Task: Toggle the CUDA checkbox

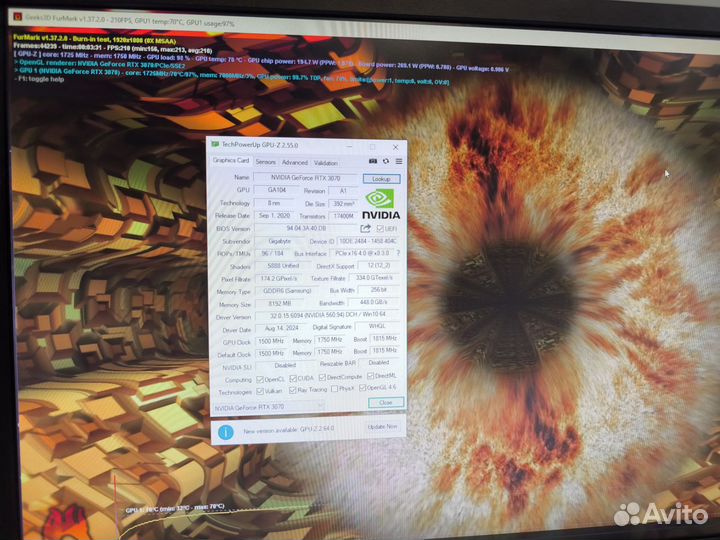Action: (293, 378)
